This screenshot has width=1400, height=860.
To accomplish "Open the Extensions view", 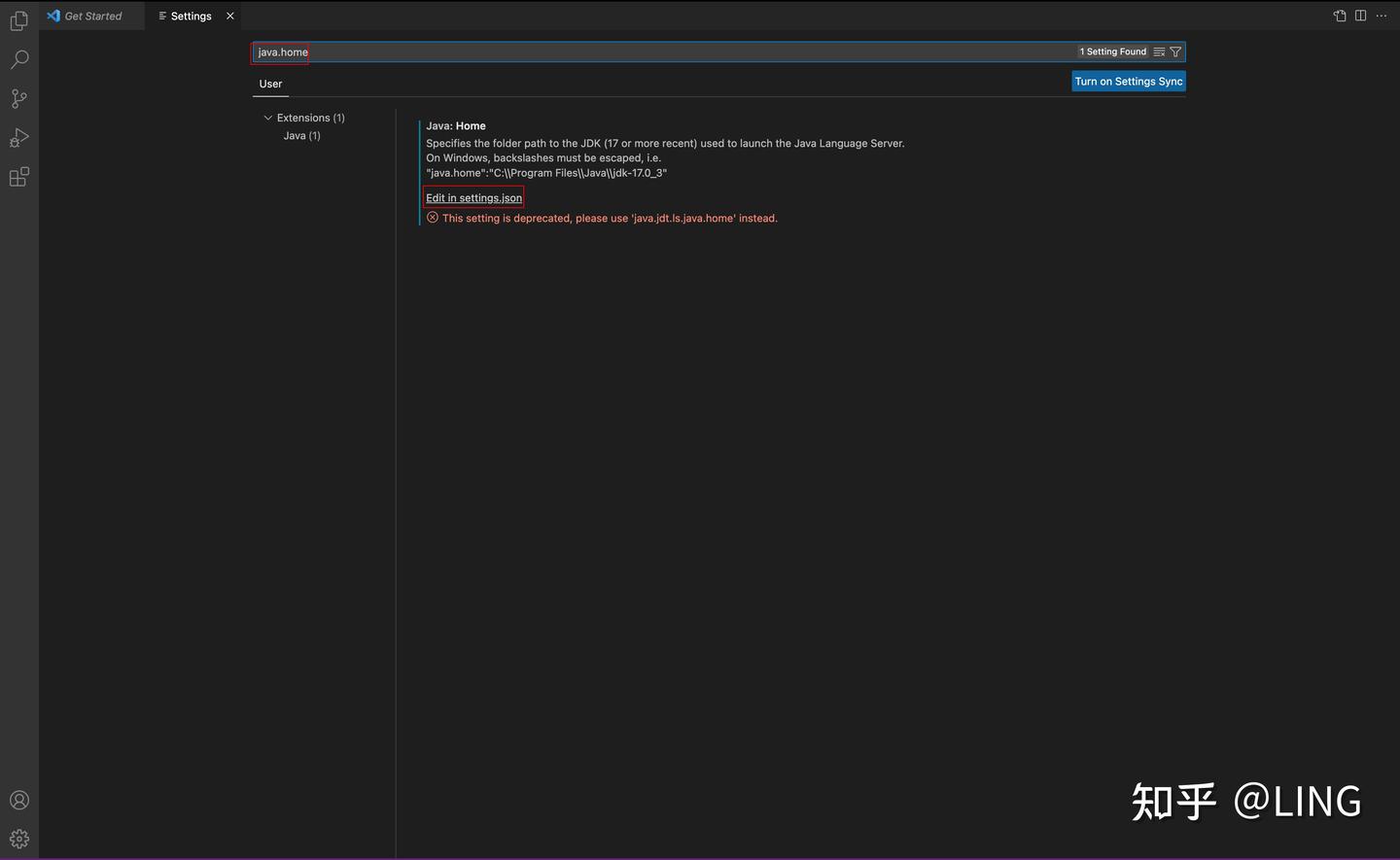I will coord(18,177).
